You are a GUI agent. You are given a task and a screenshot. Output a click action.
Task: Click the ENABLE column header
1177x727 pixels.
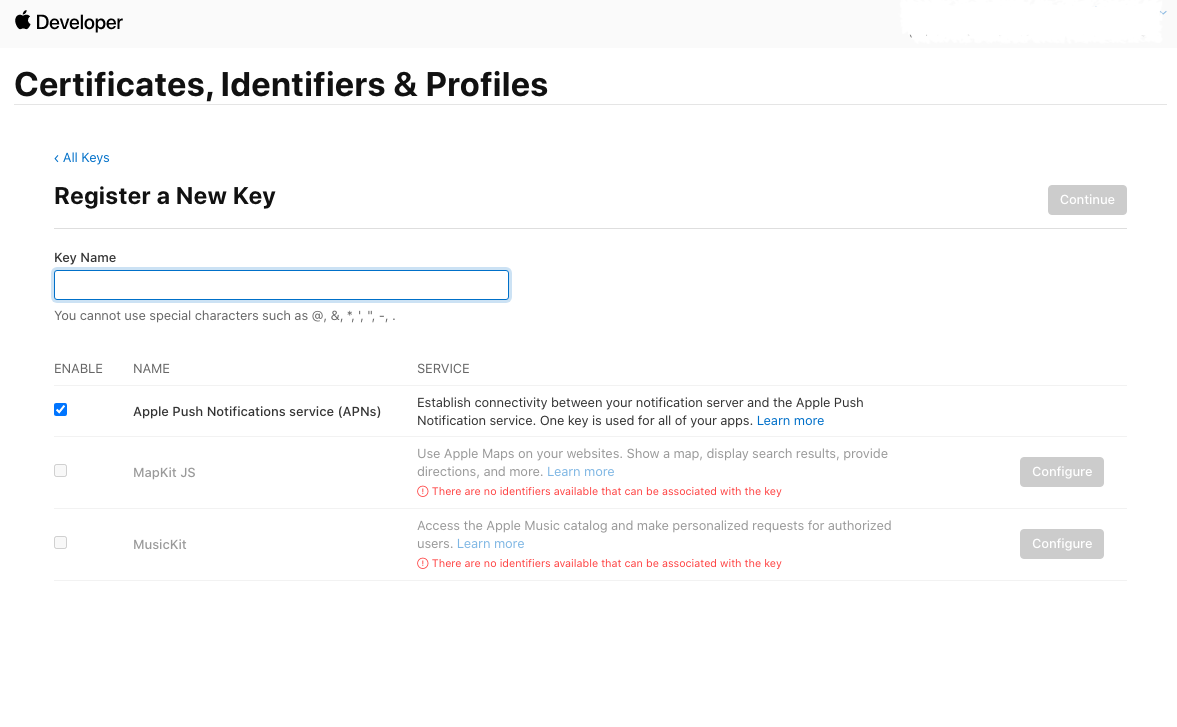click(78, 368)
